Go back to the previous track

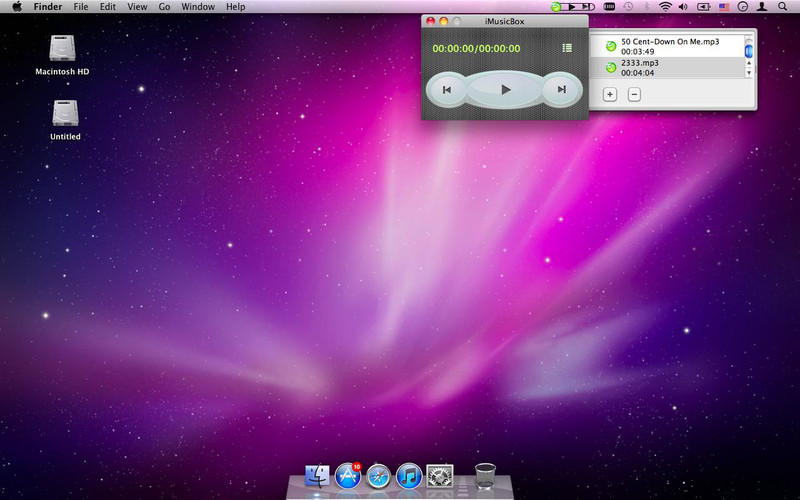(x=447, y=90)
